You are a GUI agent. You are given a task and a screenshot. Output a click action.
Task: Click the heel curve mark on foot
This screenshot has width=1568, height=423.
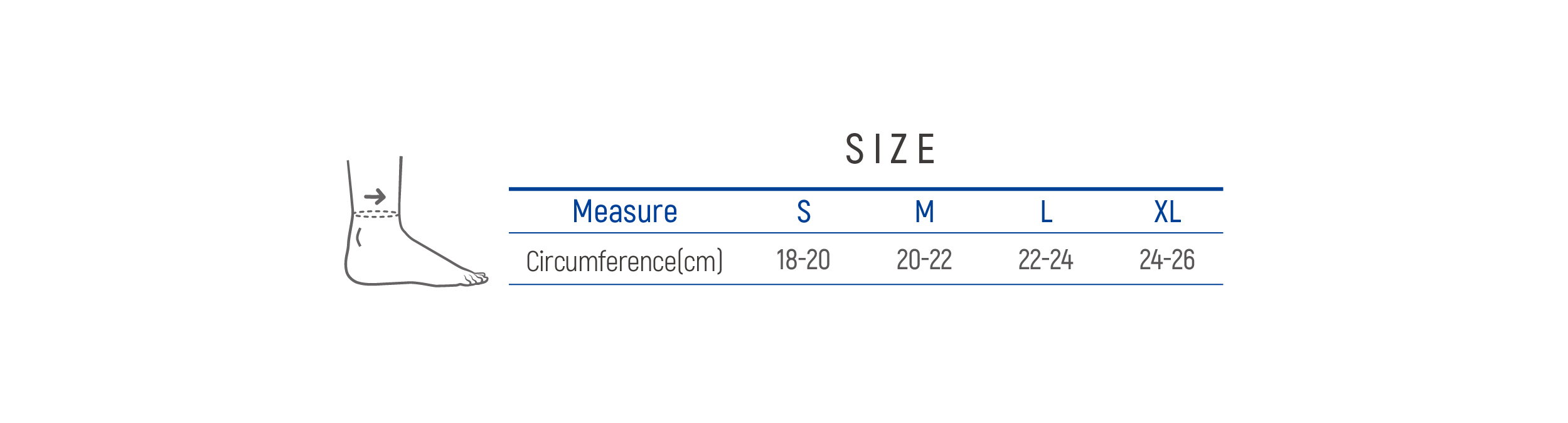pos(358,237)
